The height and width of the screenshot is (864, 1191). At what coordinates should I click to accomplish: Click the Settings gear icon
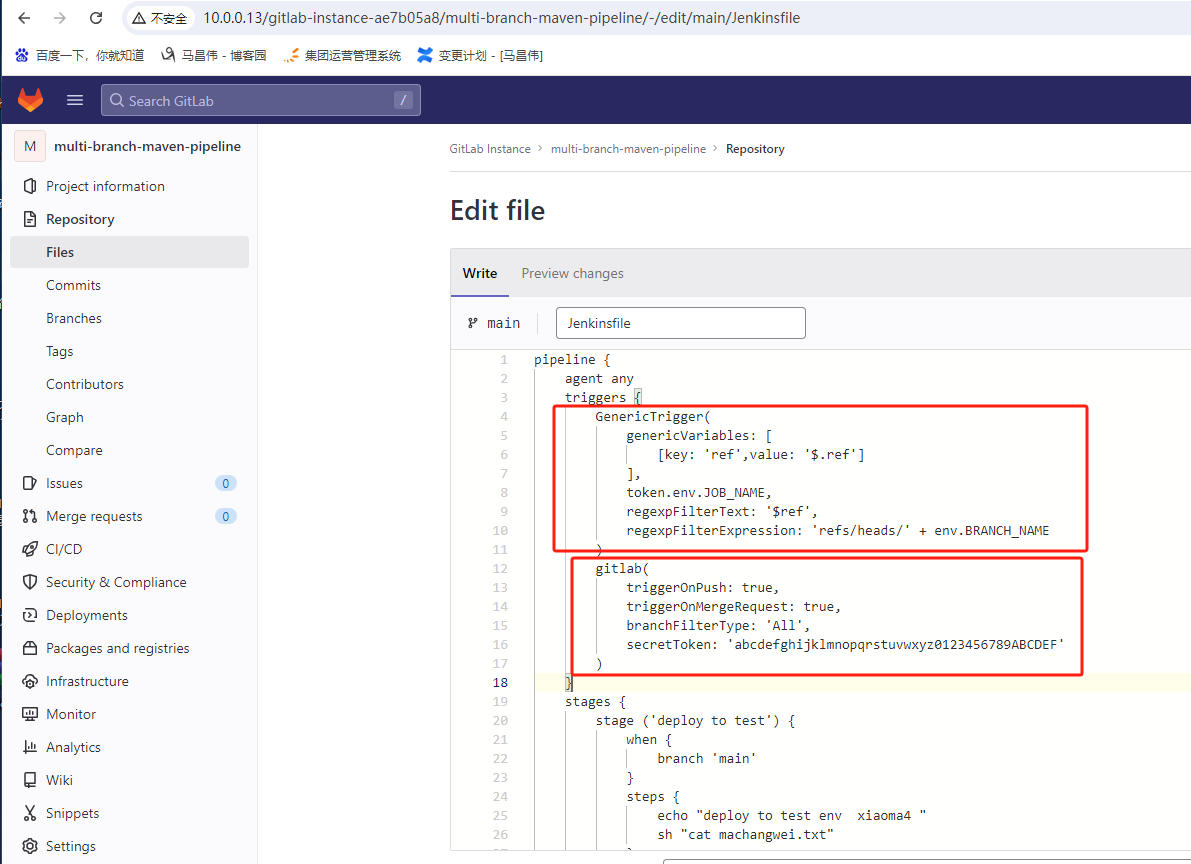(30, 846)
